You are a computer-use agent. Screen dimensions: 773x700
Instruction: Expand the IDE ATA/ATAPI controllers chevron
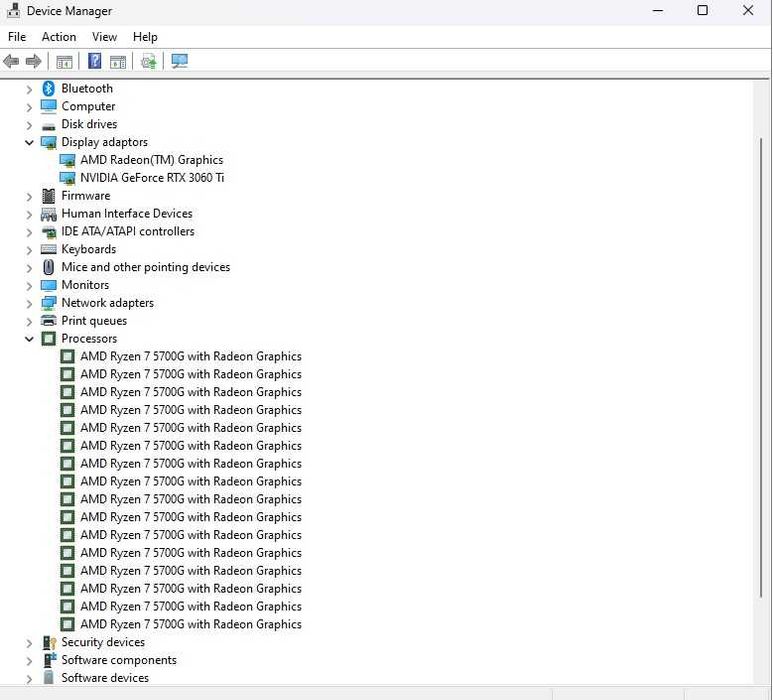pyautogui.click(x=29, y=232)
